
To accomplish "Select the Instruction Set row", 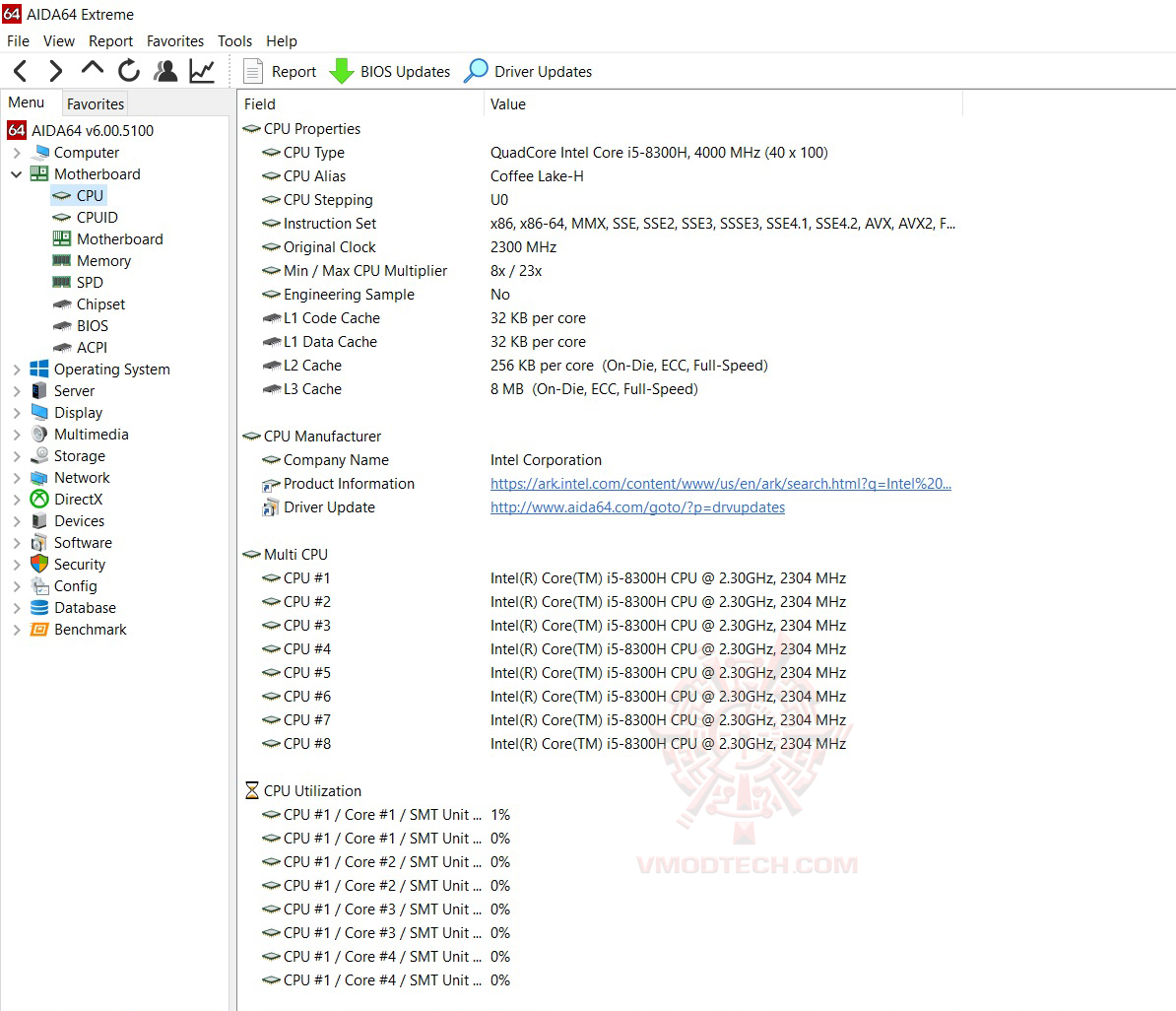I will coord(600,224).
